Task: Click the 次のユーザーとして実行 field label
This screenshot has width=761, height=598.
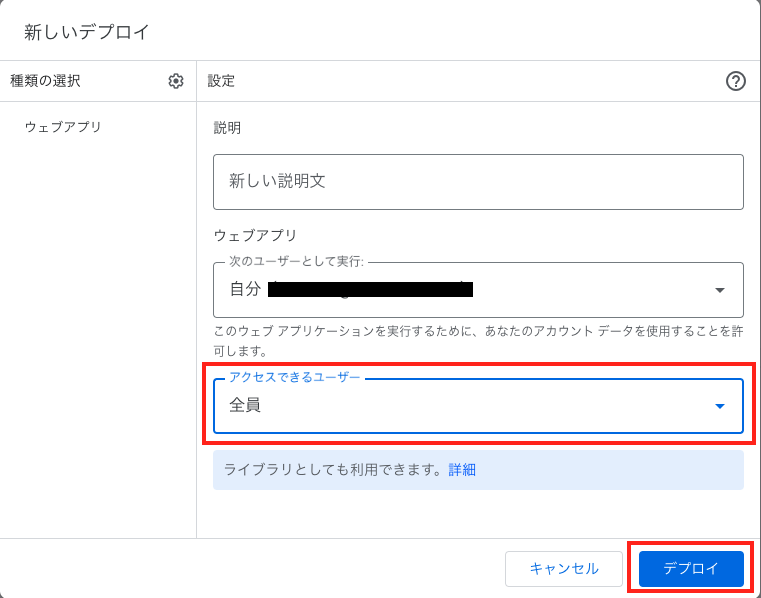Action: click(296, 262)
